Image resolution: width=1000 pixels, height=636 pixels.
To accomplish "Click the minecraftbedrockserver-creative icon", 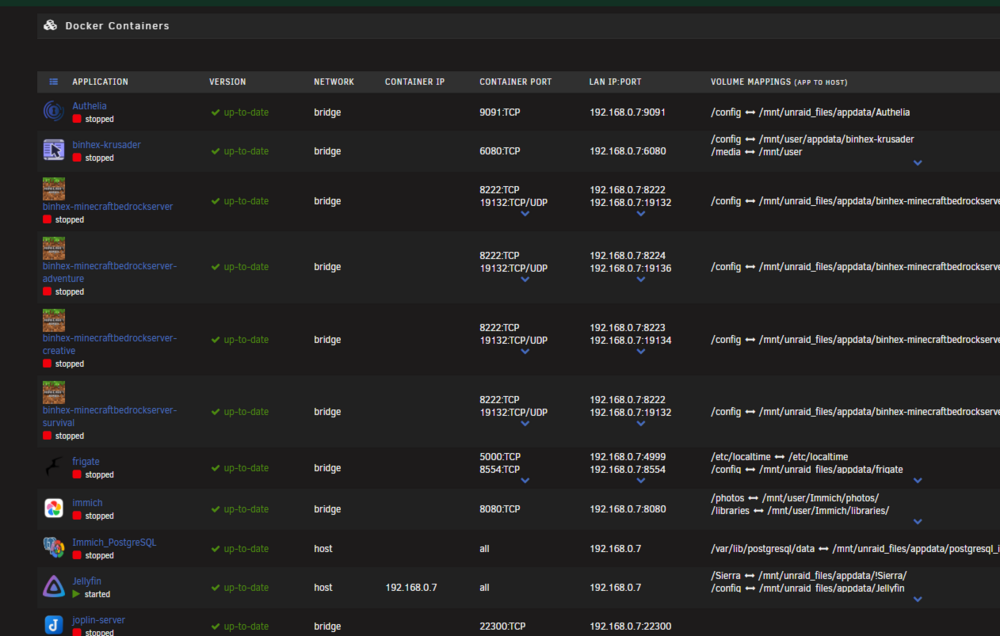I will (54, 320).
